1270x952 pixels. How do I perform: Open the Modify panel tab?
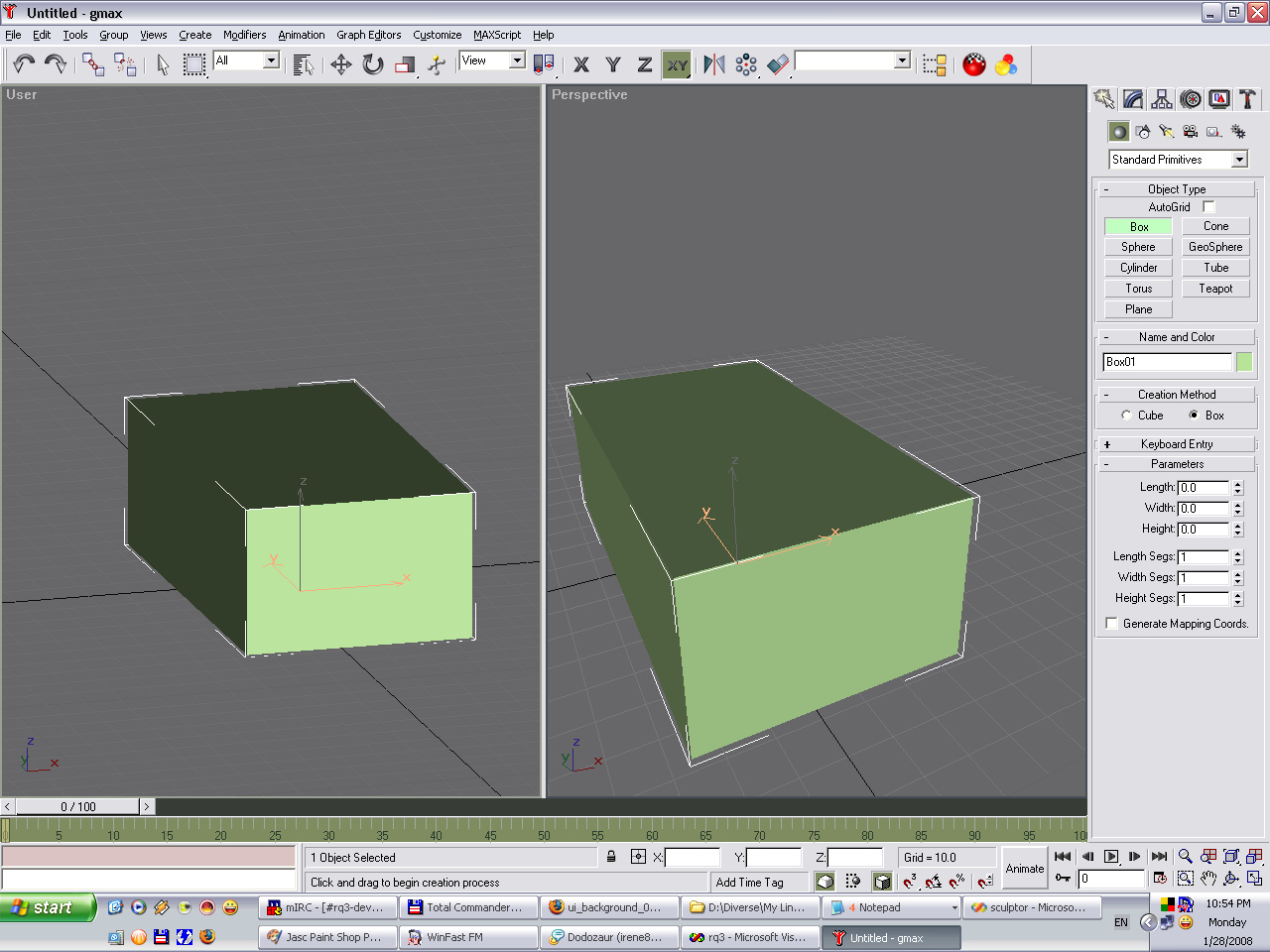1133,99
